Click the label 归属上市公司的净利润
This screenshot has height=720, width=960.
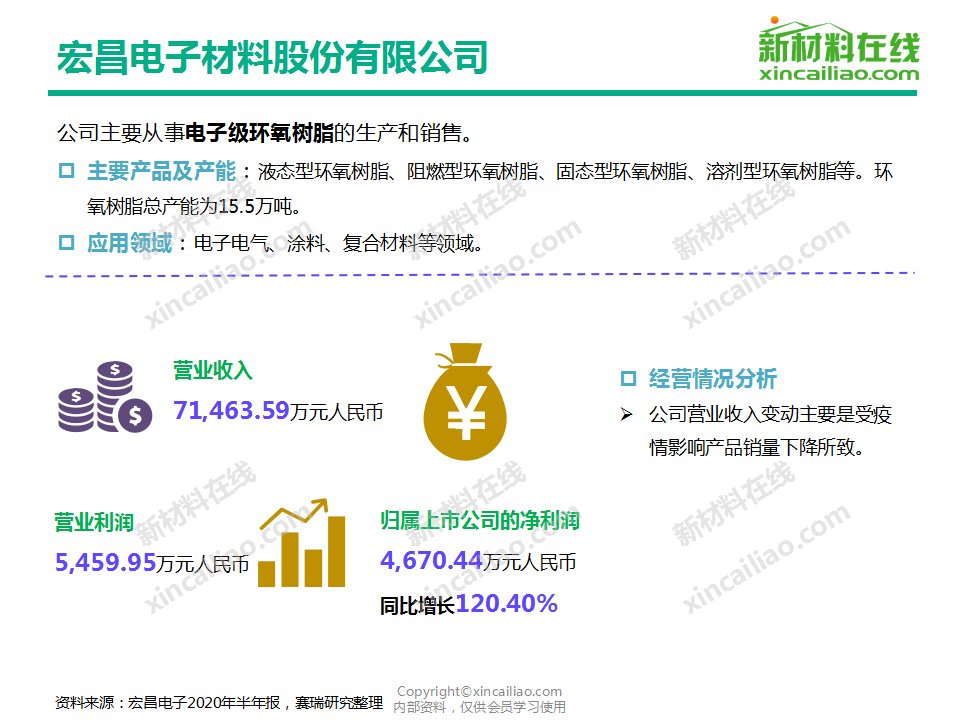480,520
